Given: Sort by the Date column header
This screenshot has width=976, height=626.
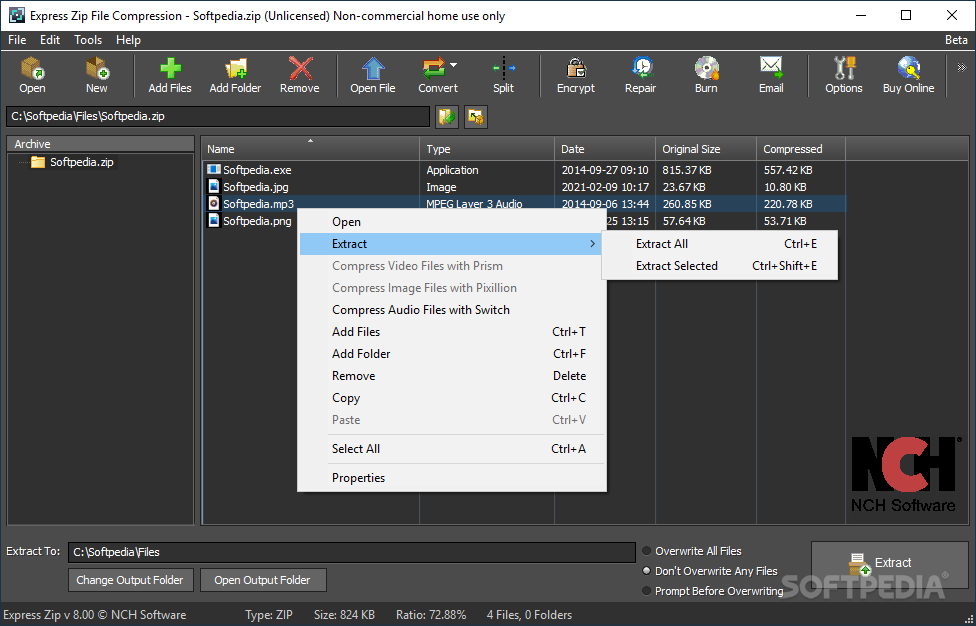Looking at the screenshot, I should tap(604, 149).
